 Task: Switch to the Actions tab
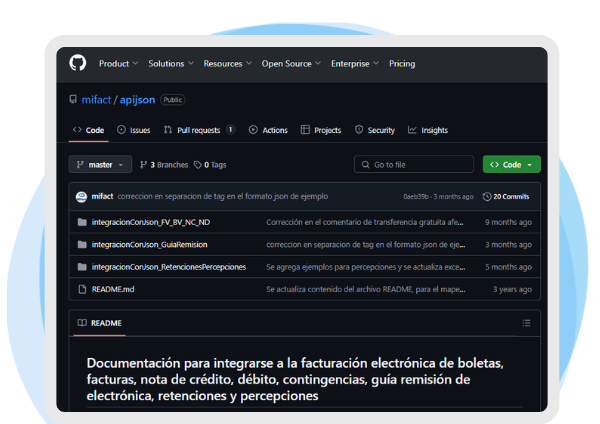[x=268, y=130]
